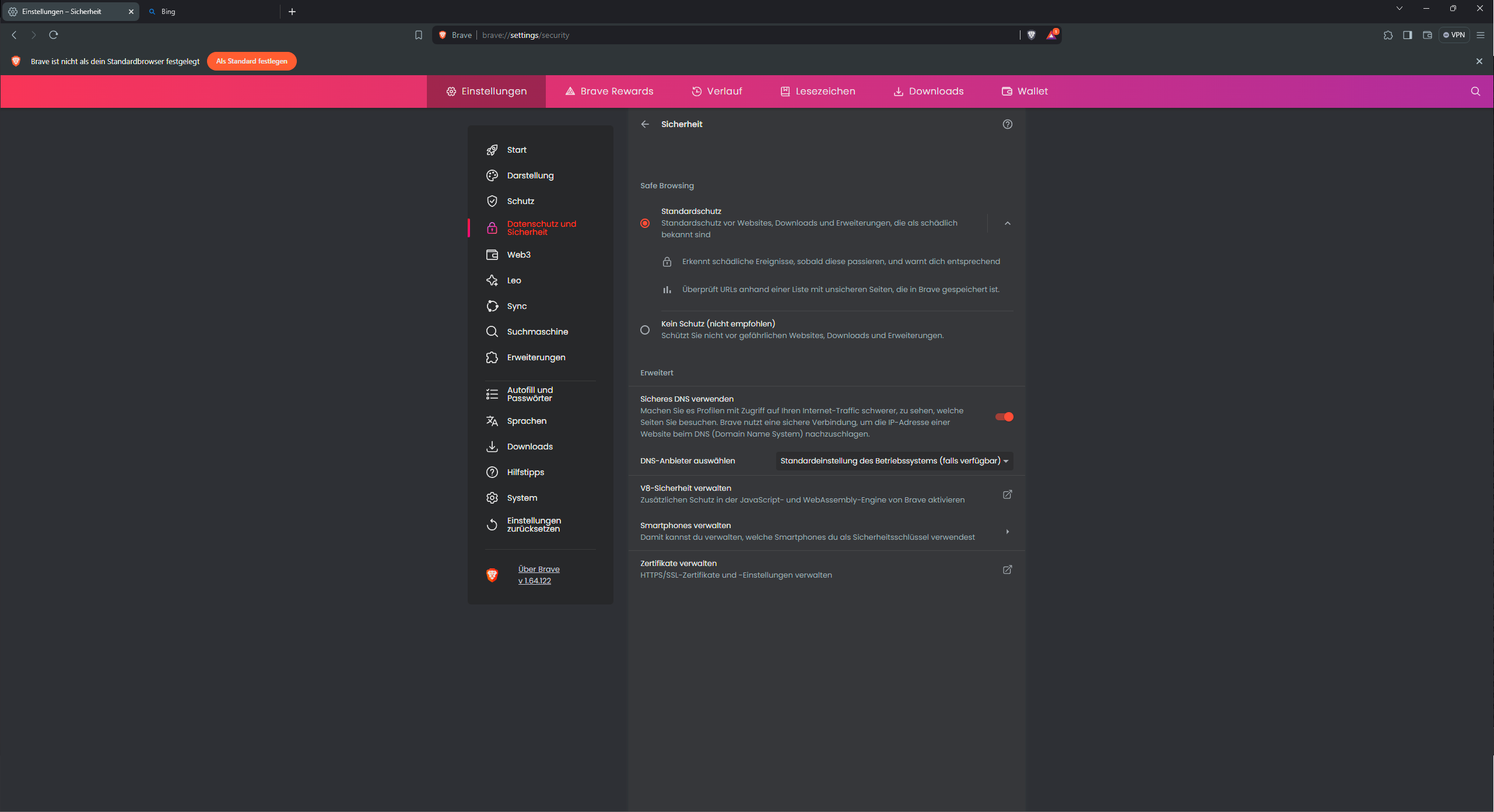Select the Standardschutz radio button
Viewport: 1494px width, 812px height.
pyautogui.click(x=645, y=223)
